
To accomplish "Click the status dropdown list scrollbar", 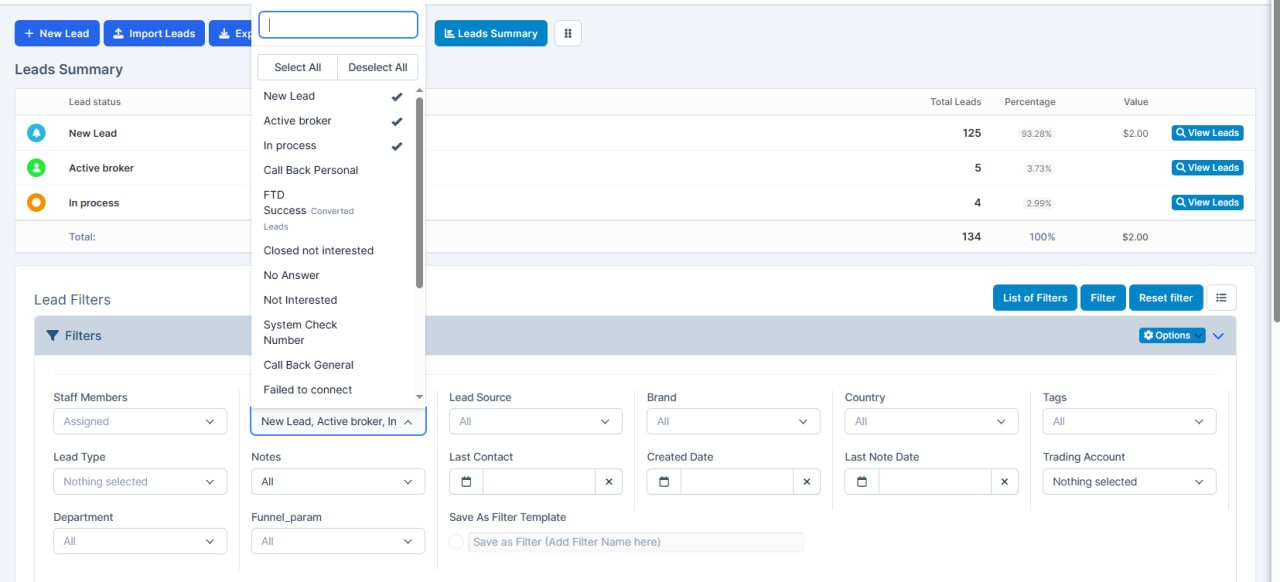I will tap(419, 192).
